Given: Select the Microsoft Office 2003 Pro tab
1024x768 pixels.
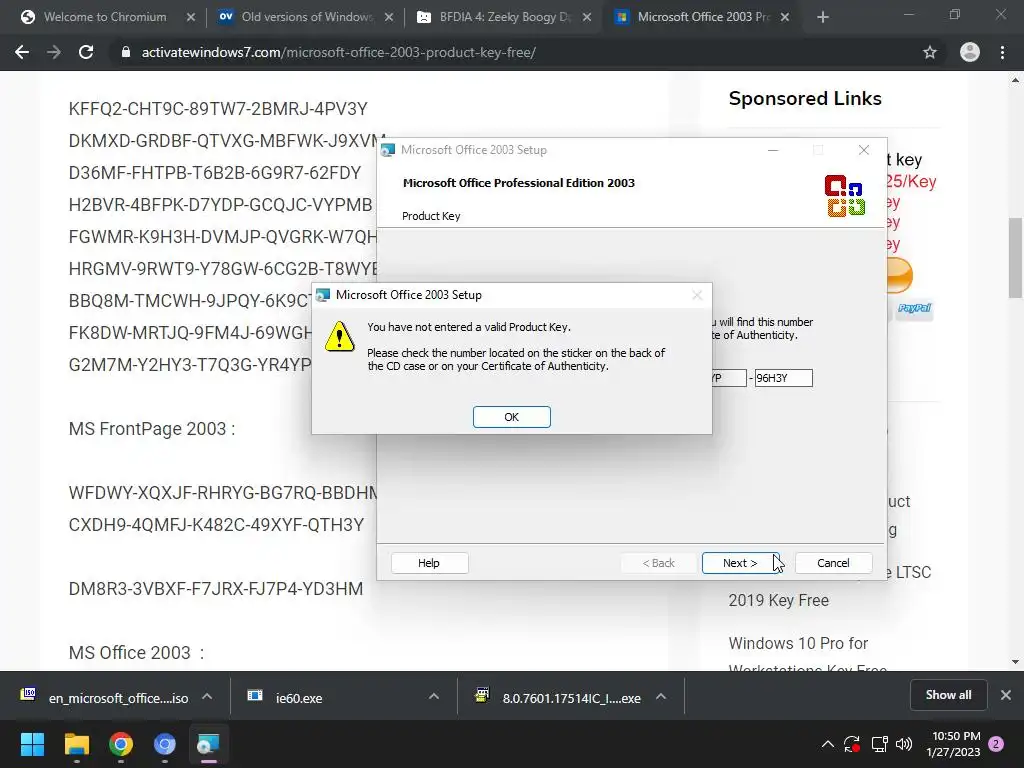Looking at the screenshot, I should pyautogui.click(x=703, y=17).
